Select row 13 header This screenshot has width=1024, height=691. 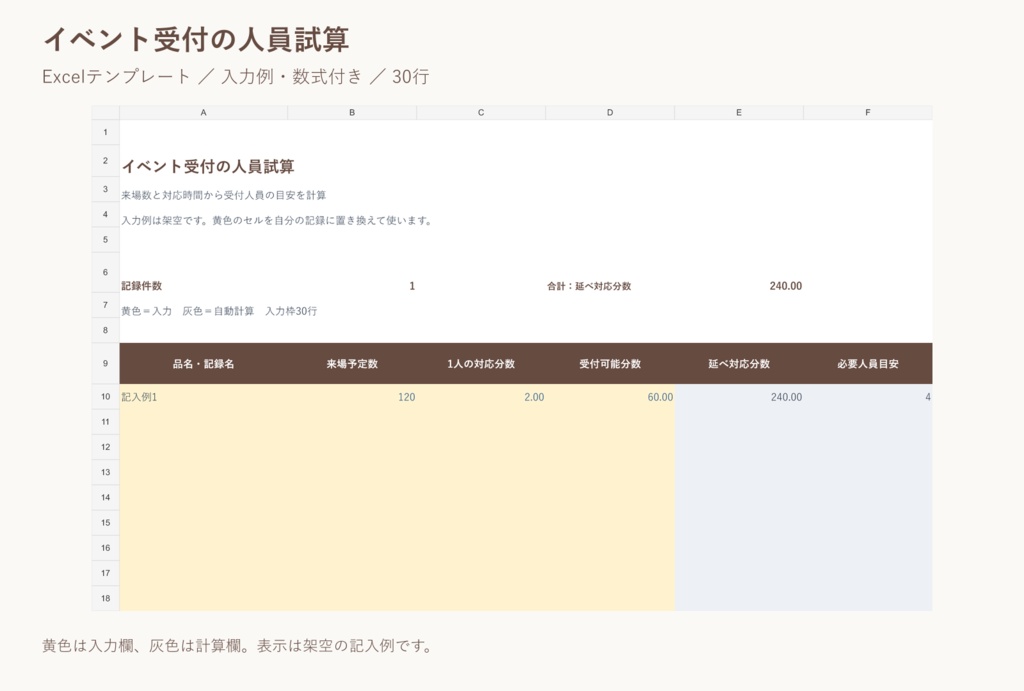105,472
